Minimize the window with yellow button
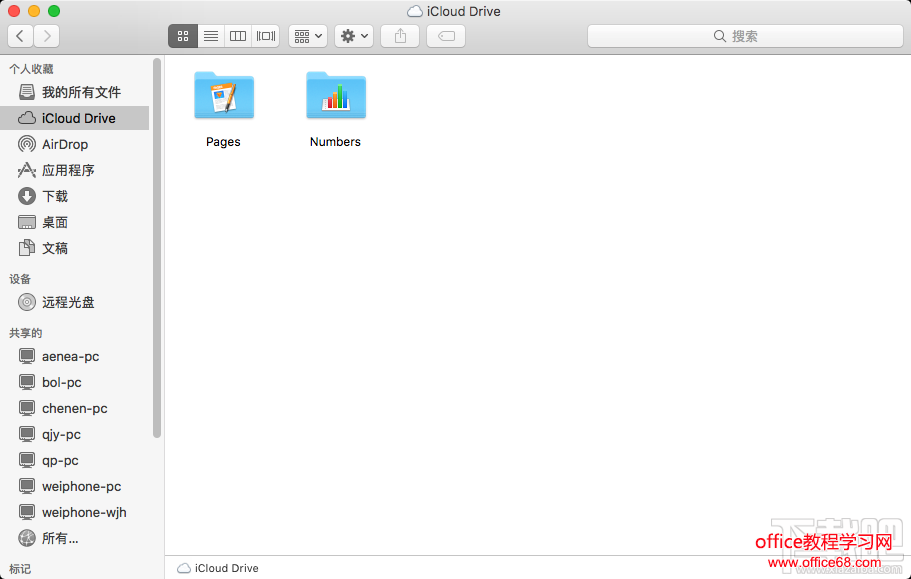Image resolution: width=911 pixels, height=579 pixels. [x=34, y=11]
